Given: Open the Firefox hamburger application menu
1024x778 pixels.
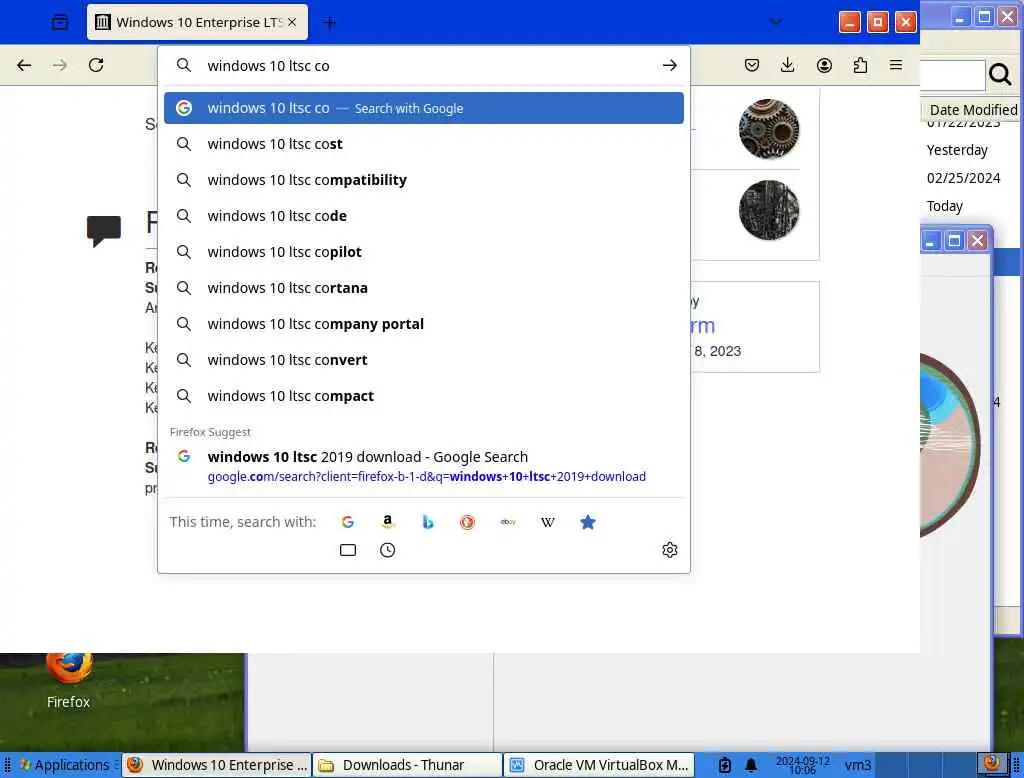Looking at the screenshot, I should pyautogui.click(x=896, y=65).
